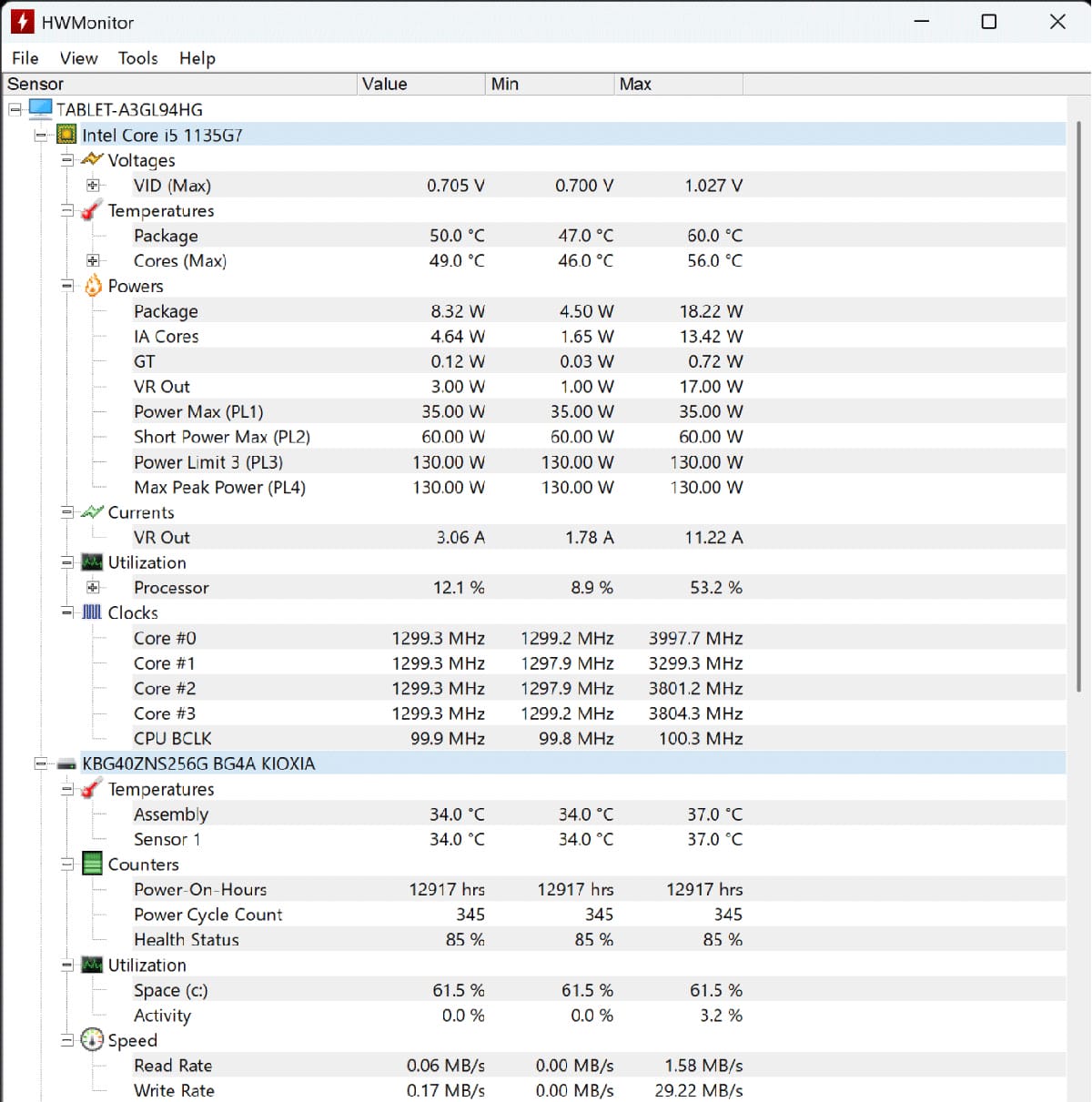Collapse the Powers section
The width and height of the screenshot is (1092, 1102).
click(x=66, y=286)
